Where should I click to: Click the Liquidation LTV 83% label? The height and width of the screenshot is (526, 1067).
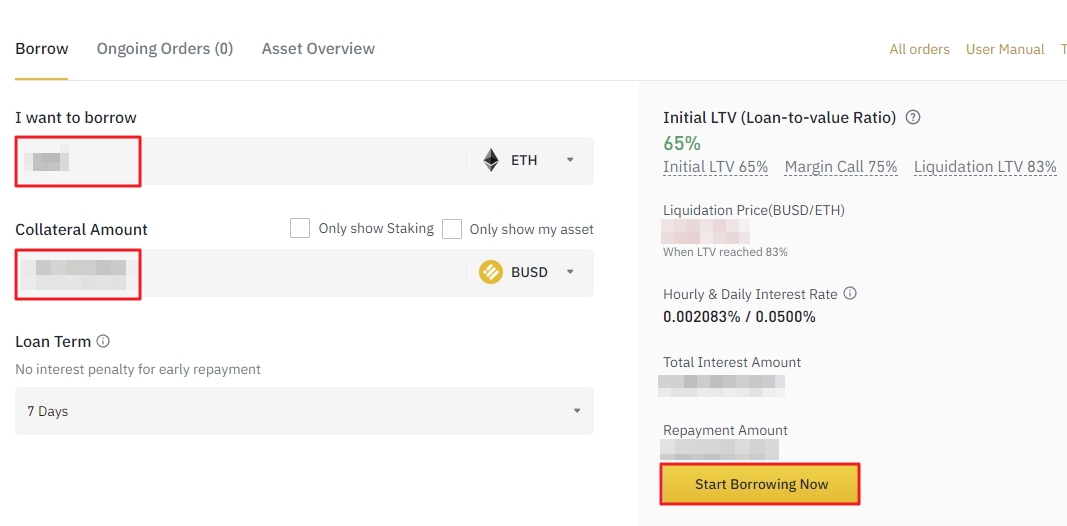tap(985, 167)
